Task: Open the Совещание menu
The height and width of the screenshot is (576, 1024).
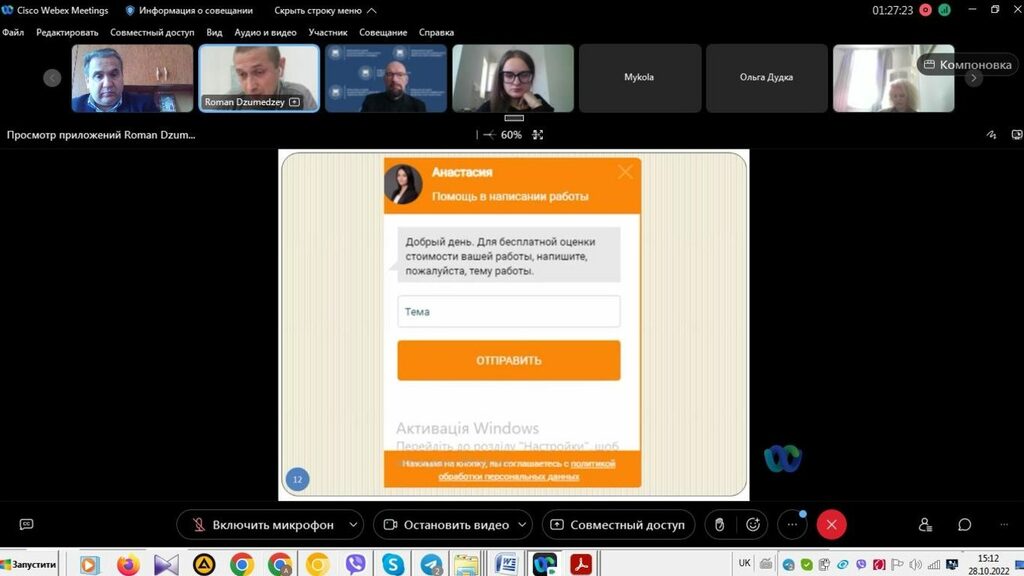Action: [x=383, y=32]
